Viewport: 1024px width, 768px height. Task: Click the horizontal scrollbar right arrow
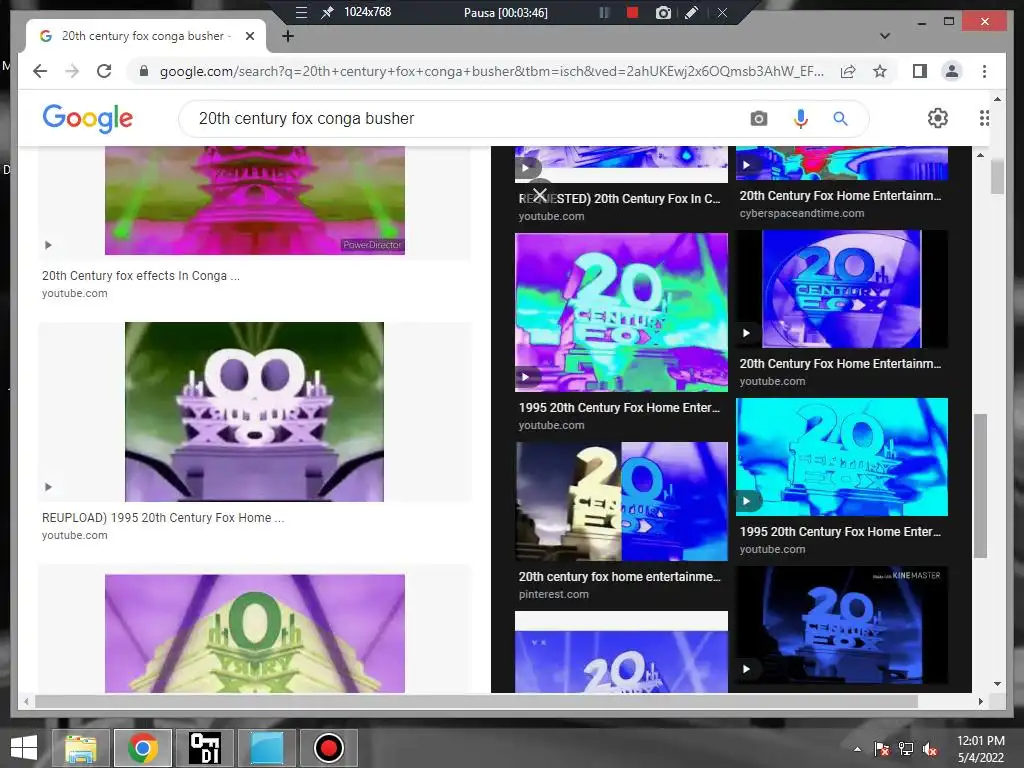pyautogui.click(x=980, y=701)
